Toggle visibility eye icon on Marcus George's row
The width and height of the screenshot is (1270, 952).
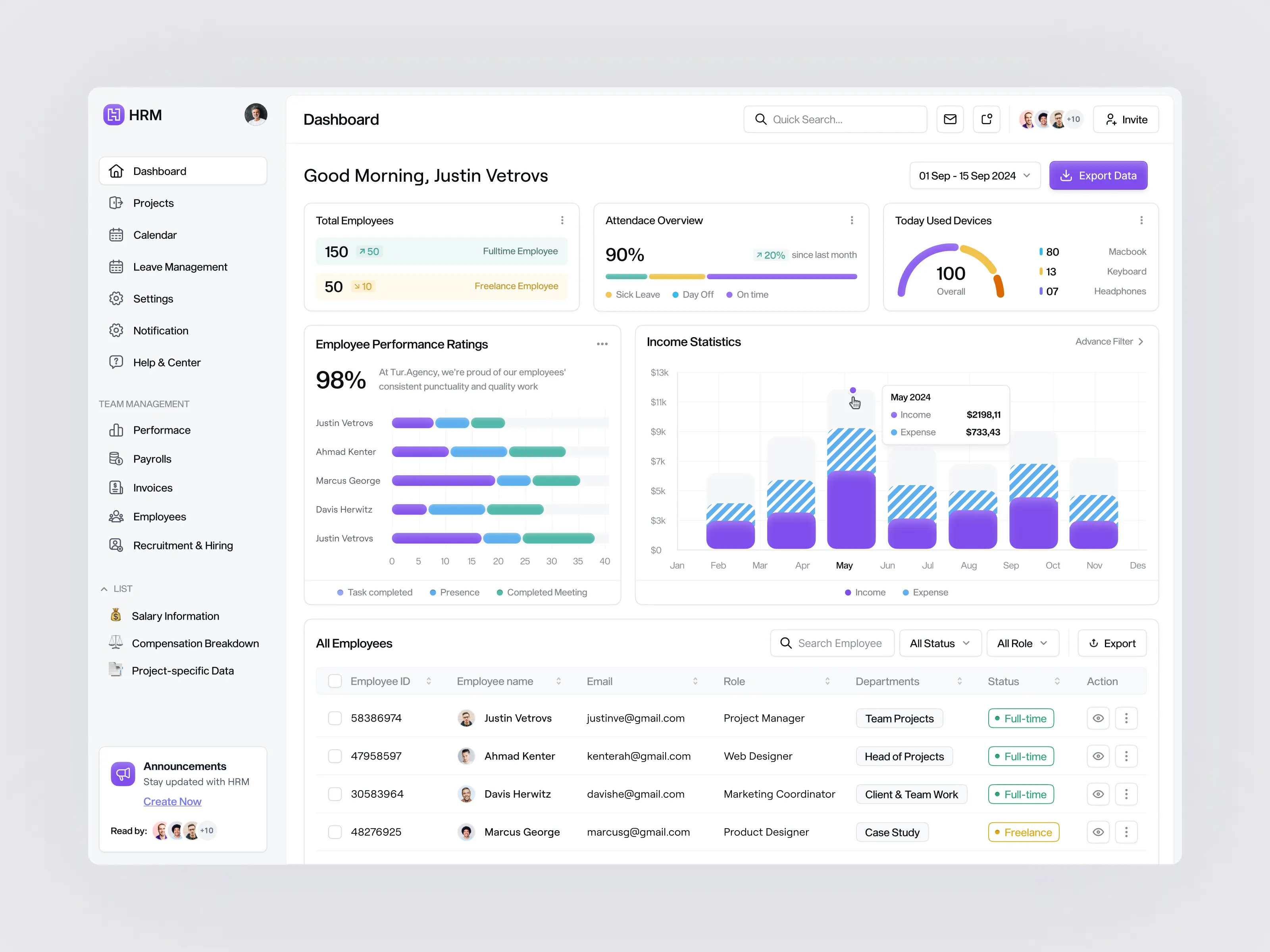[1098, 831]
